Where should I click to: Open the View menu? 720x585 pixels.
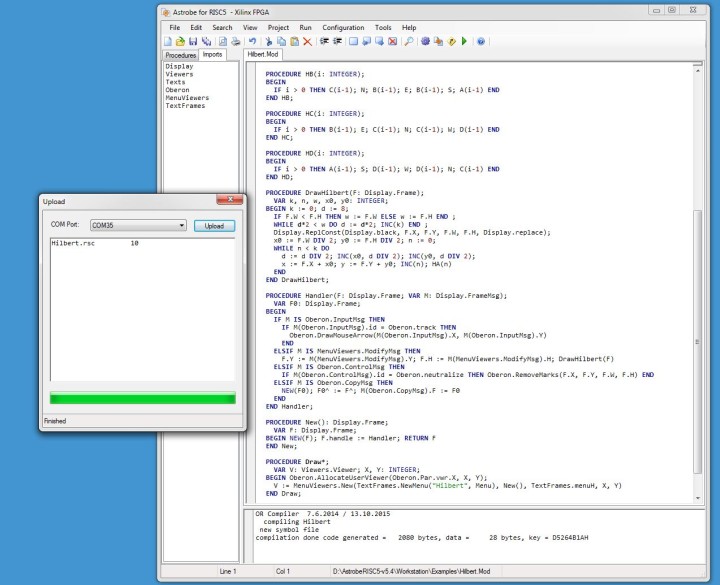point(250,28)
